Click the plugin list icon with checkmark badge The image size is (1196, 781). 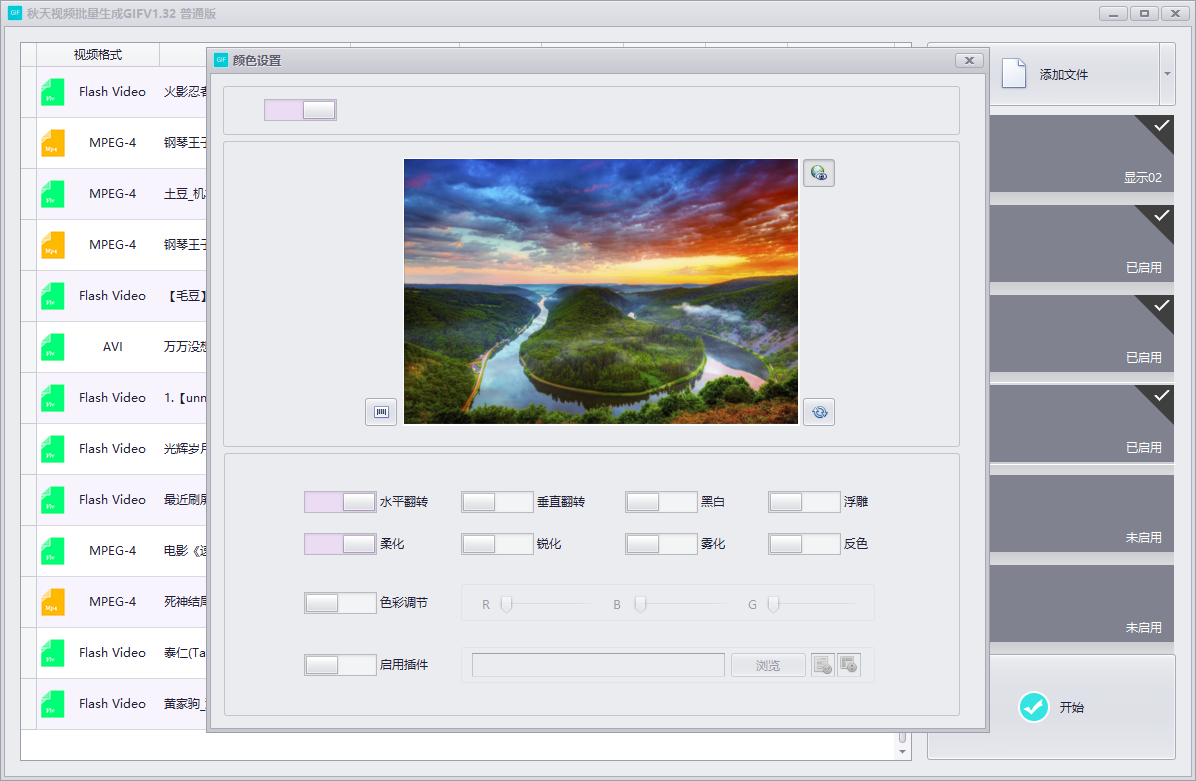822,665
